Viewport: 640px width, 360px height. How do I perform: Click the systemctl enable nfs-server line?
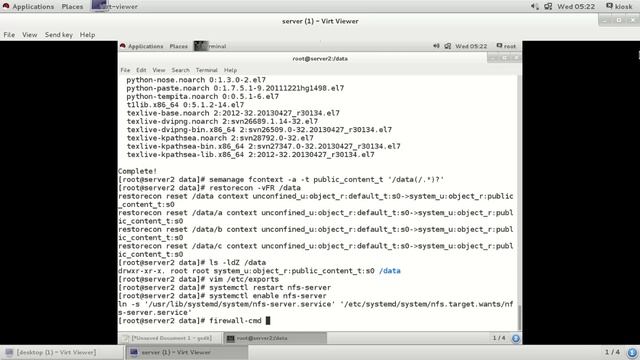(222, 296)
